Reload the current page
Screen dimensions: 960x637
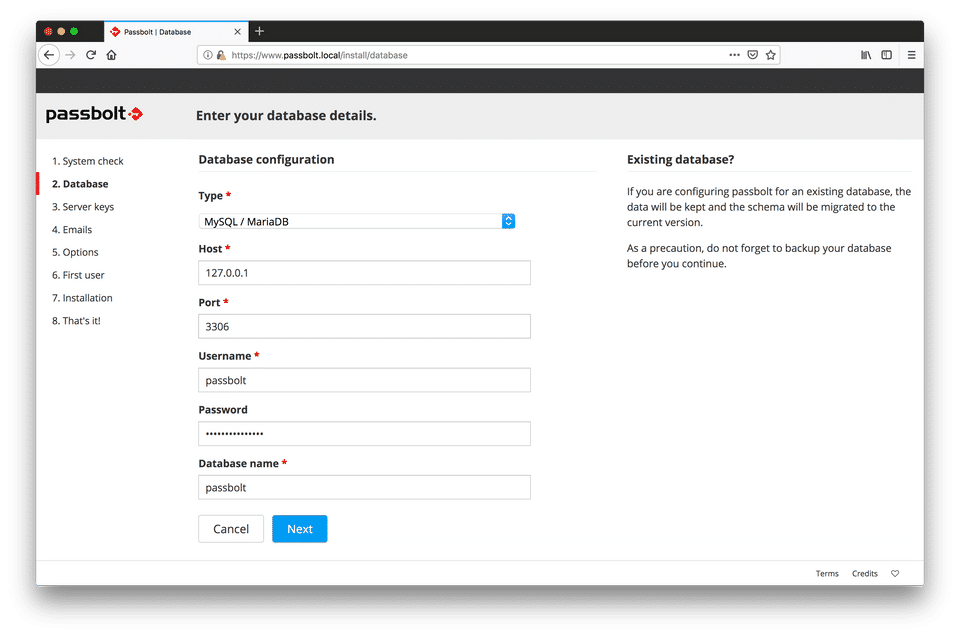[x=91, y=55]
